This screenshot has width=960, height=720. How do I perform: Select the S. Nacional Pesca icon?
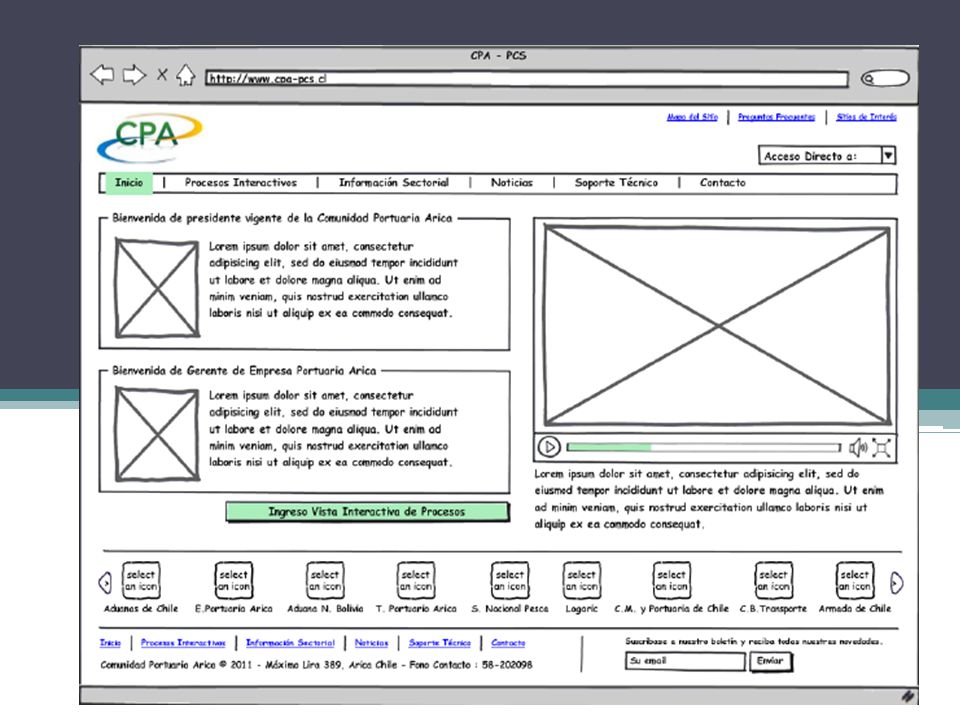pyautogui.click(x=509, y=580)
